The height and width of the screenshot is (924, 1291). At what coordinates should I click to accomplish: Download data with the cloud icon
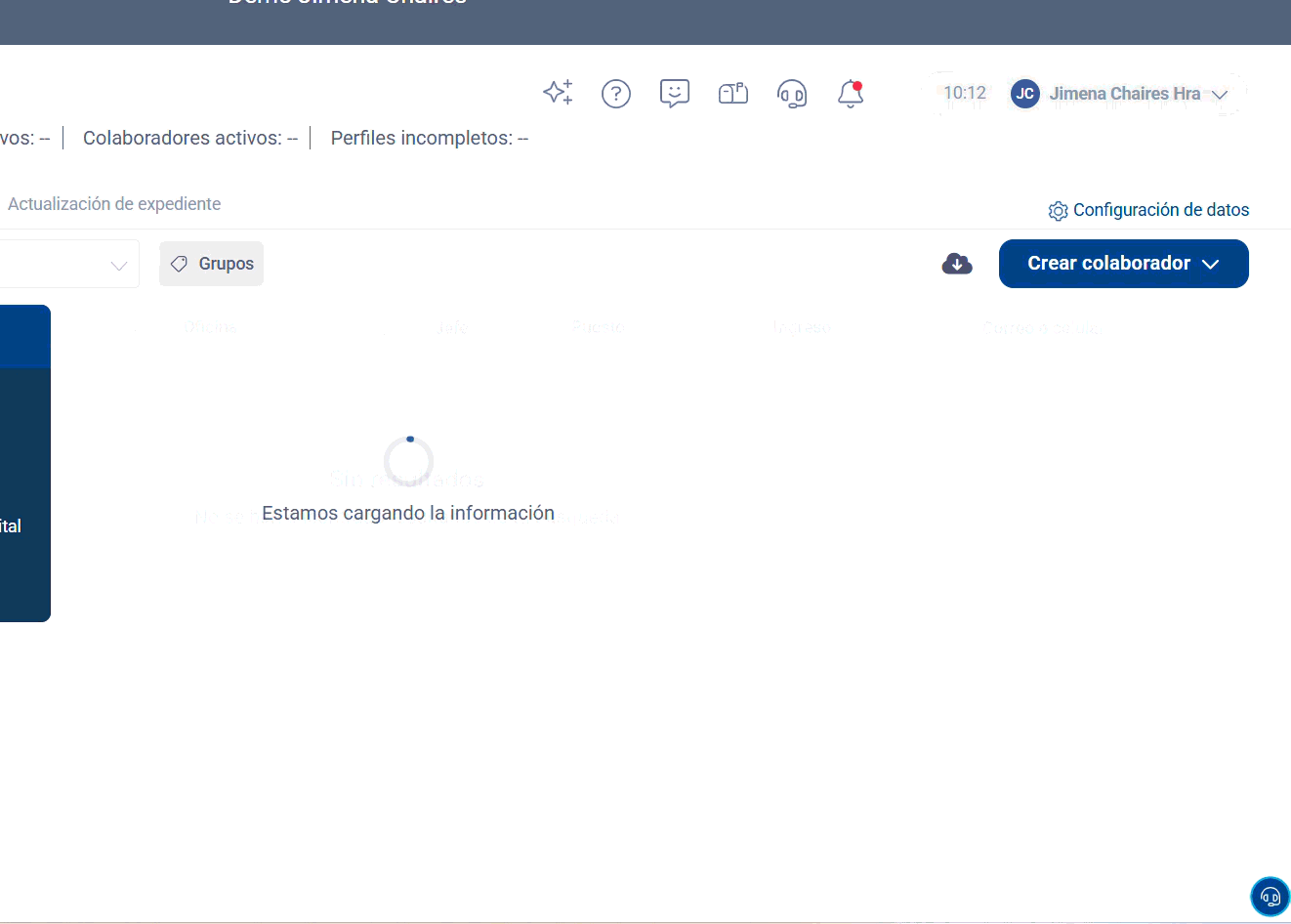tap(957, 264)
